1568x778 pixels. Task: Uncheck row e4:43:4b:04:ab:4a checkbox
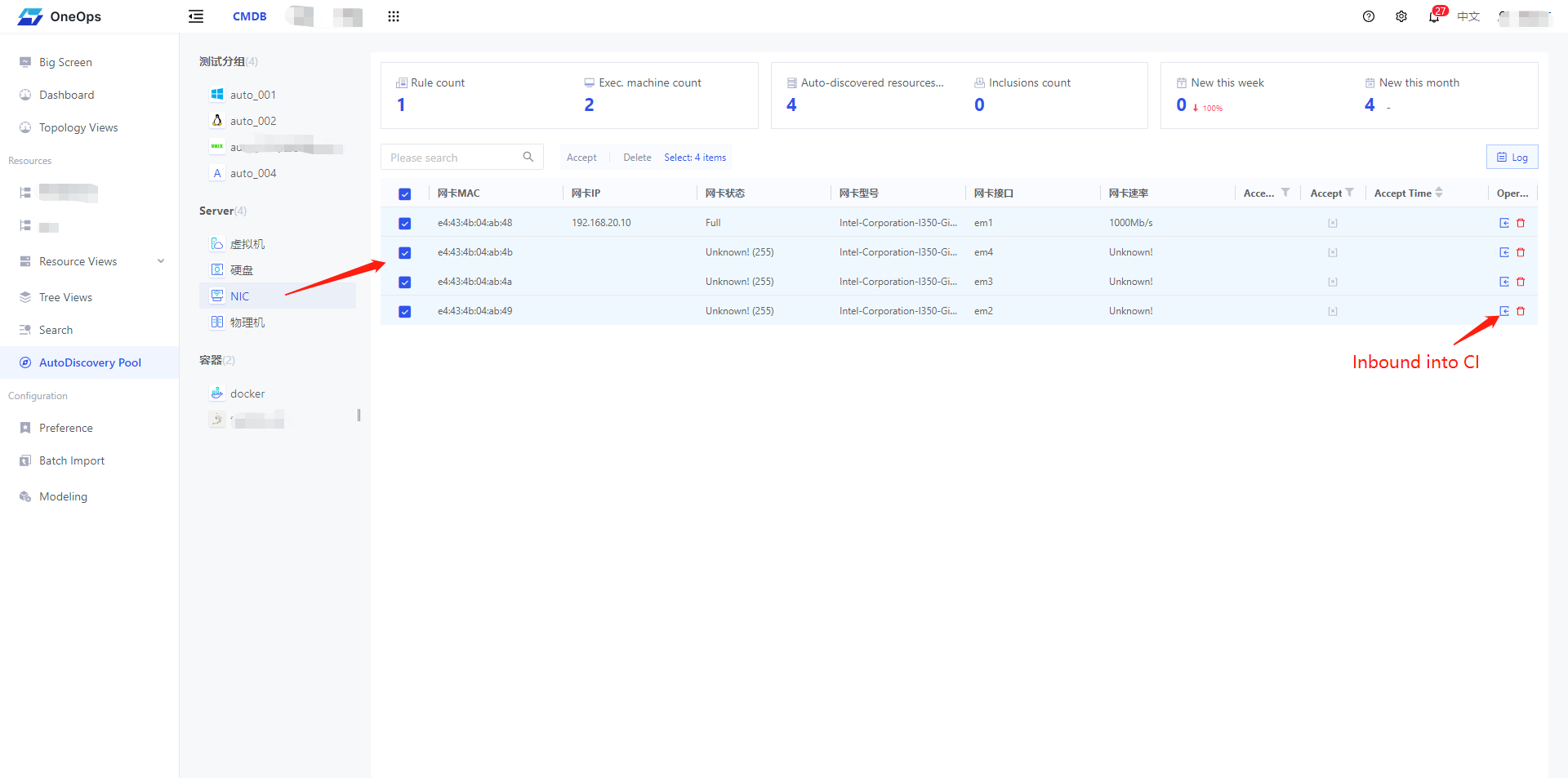click(x=404, y=282)
